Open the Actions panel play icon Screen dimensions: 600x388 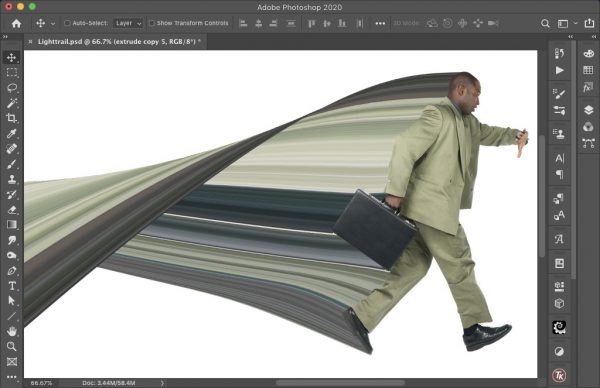(x=559, y=70)
